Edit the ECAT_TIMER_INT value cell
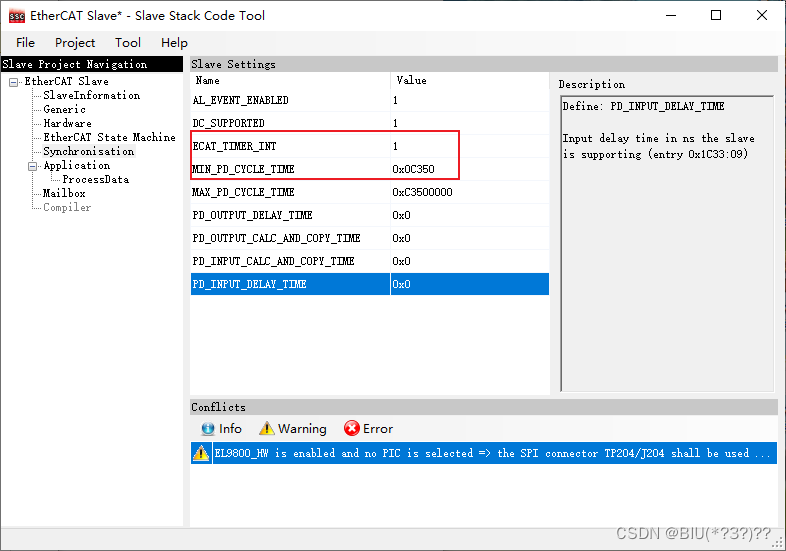Screen dimensions: 786x551 tap(470, 146)
